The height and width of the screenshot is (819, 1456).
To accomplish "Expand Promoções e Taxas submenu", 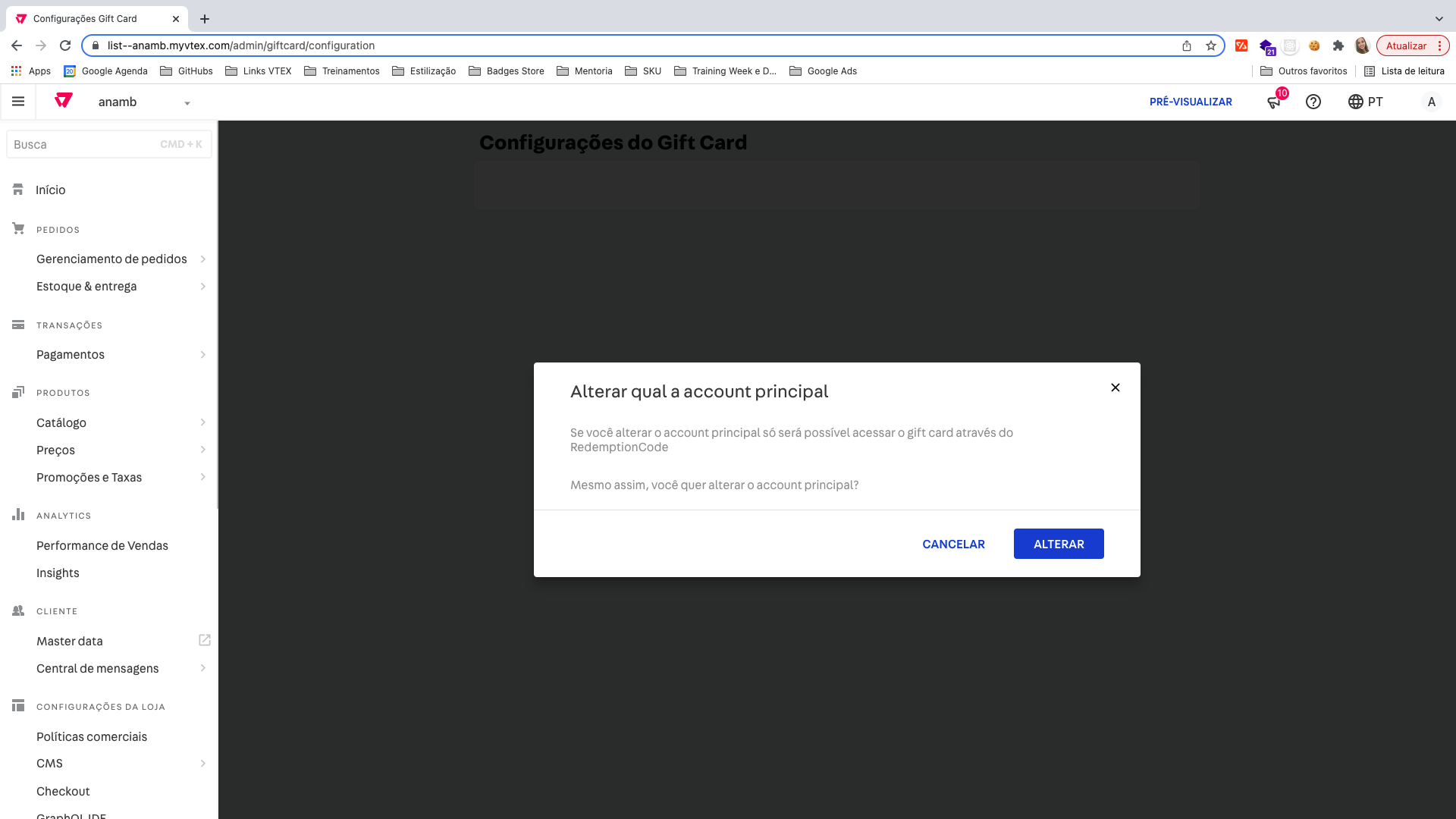I will coord(121,477).
